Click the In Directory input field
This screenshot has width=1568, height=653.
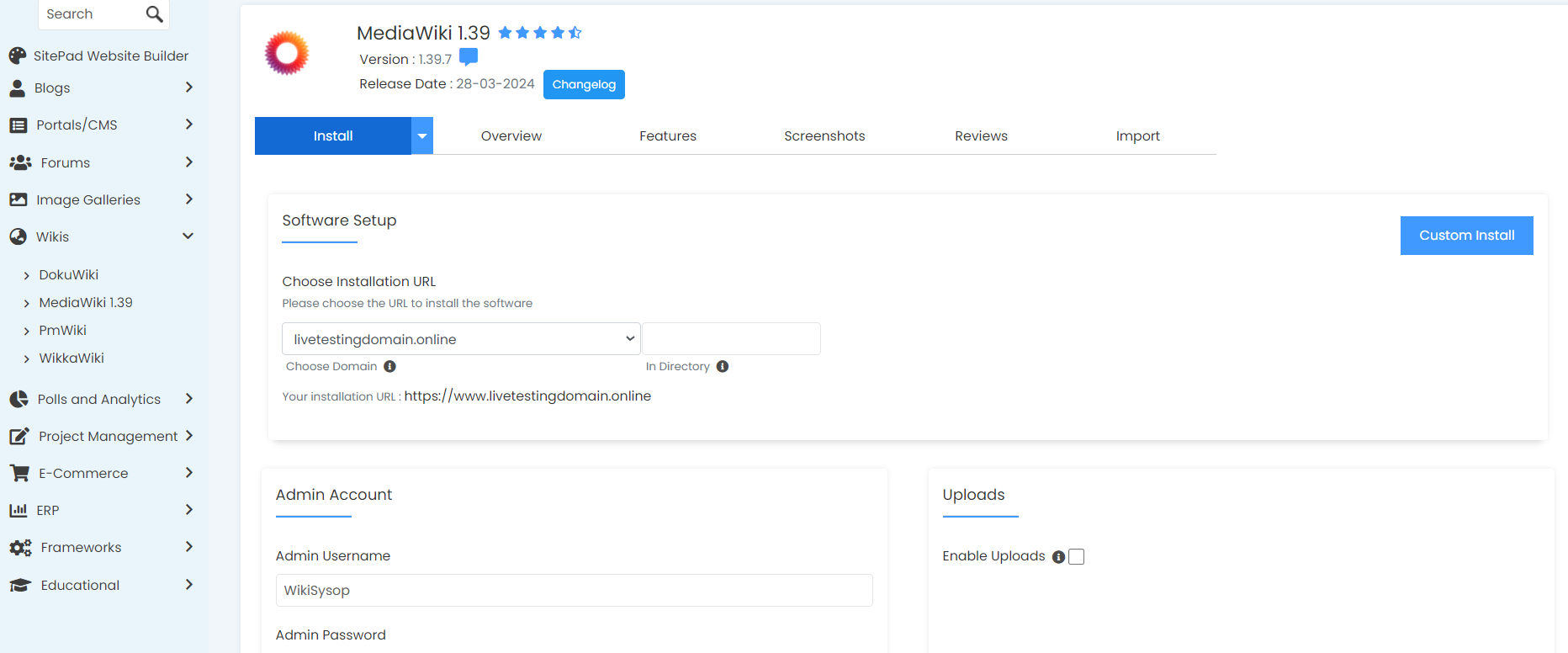[x=731, y=339]
